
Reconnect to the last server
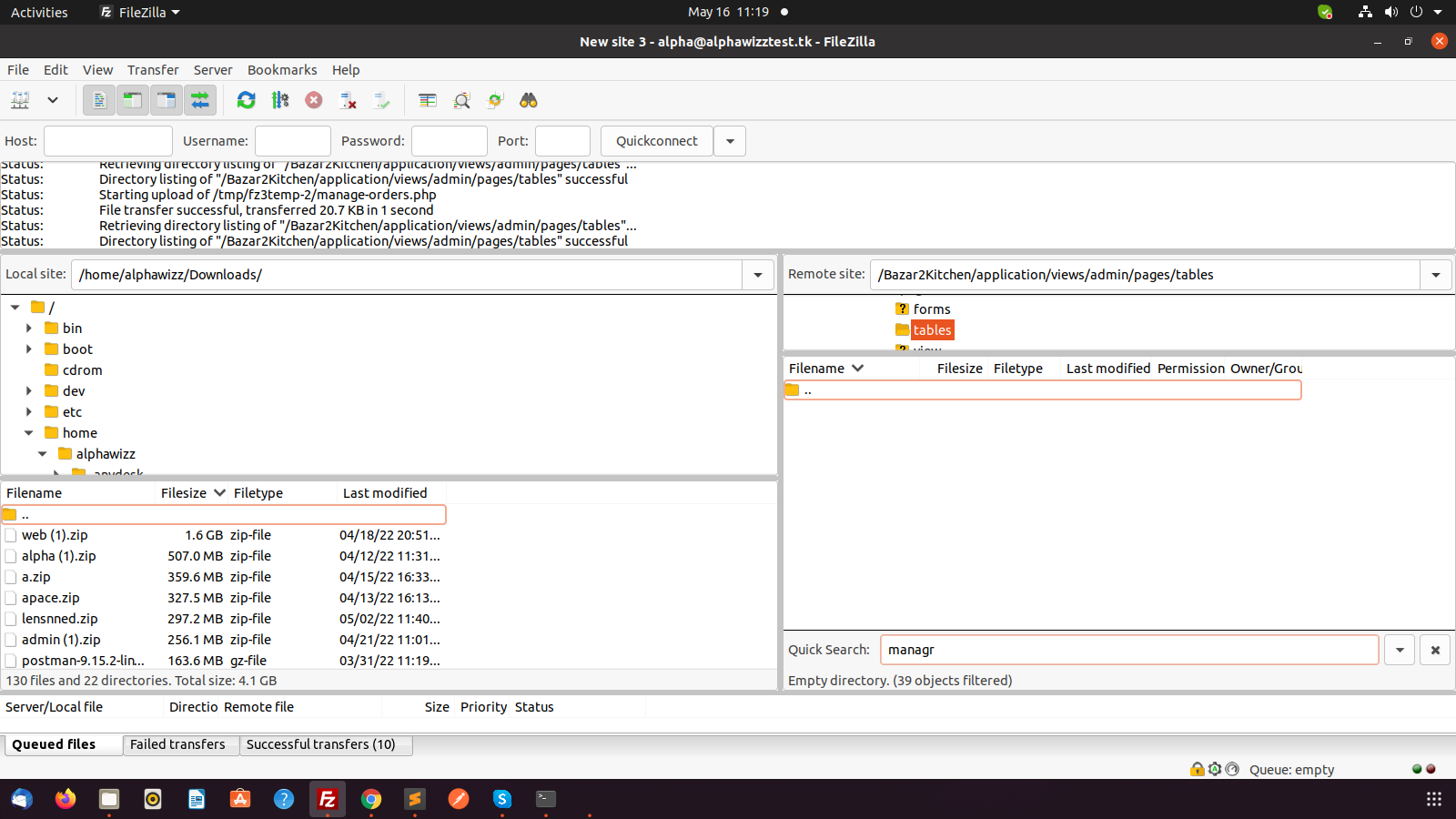click(381, 100)
